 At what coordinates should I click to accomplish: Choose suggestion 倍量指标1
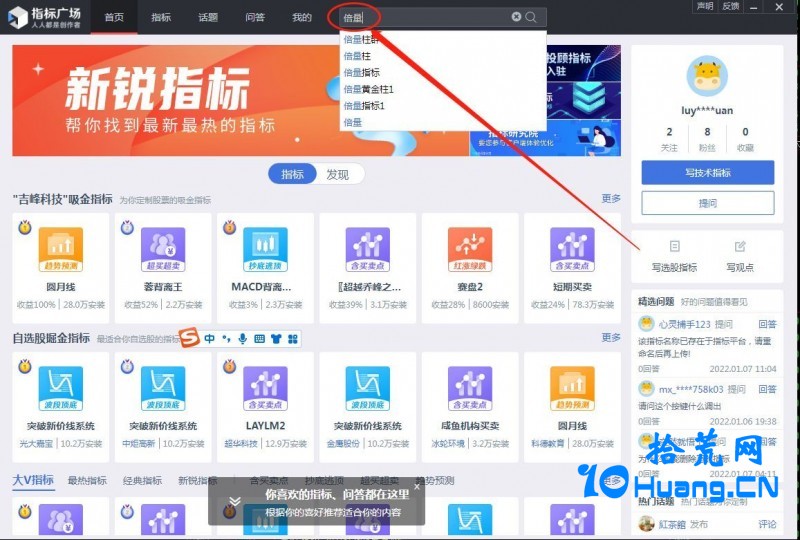tap(443, 106)
